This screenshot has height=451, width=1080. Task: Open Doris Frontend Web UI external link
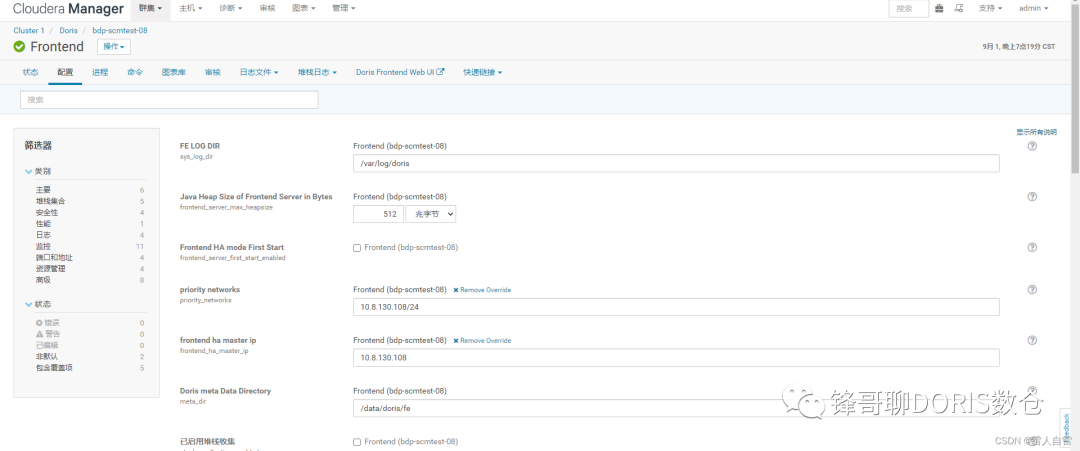[x=399, y=72]
